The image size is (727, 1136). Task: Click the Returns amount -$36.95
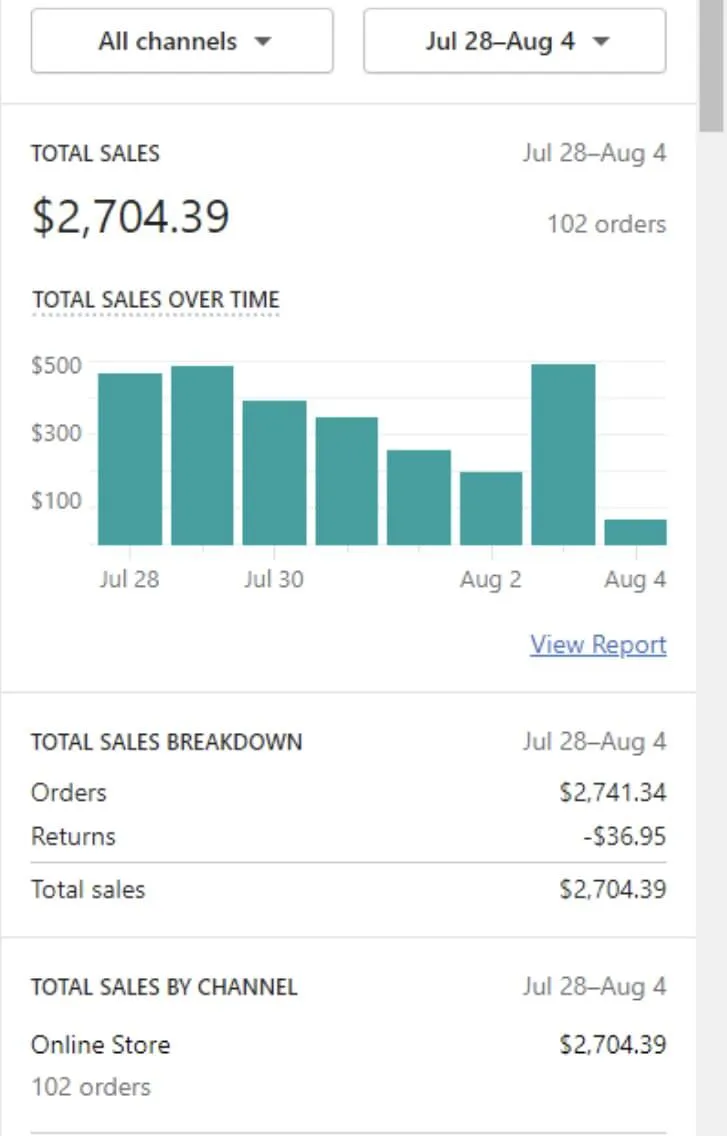(x=624, y=837)
